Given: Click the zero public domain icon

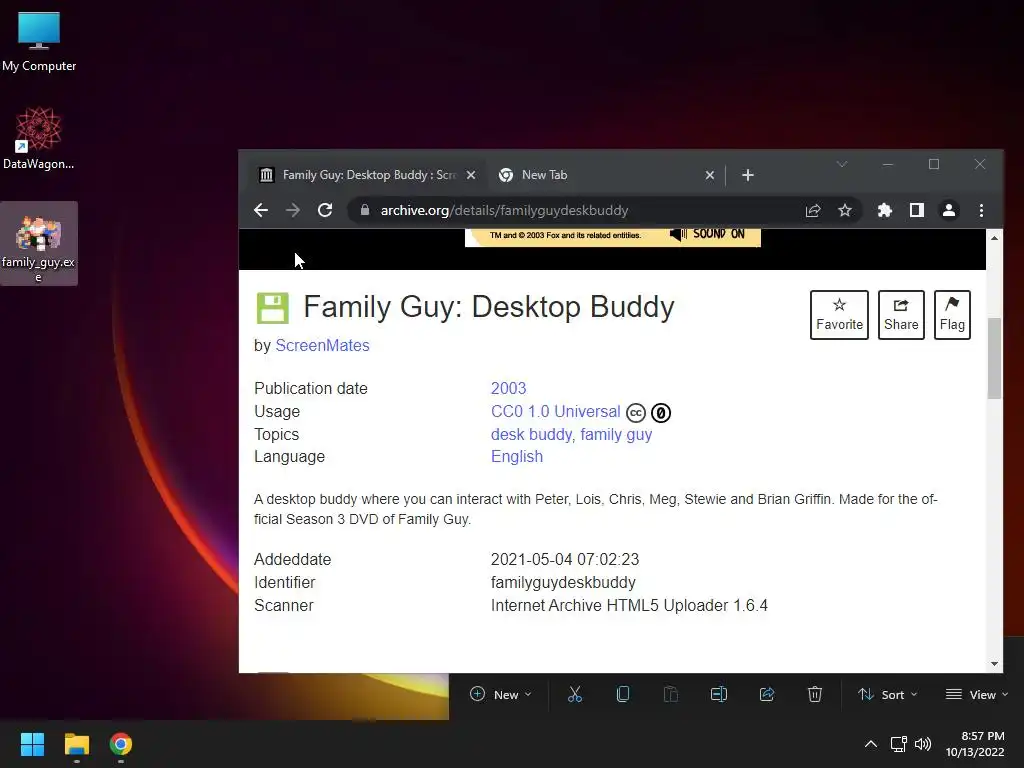Looking at the screenshot, I should pyautogui.click(x=661, y=413).
